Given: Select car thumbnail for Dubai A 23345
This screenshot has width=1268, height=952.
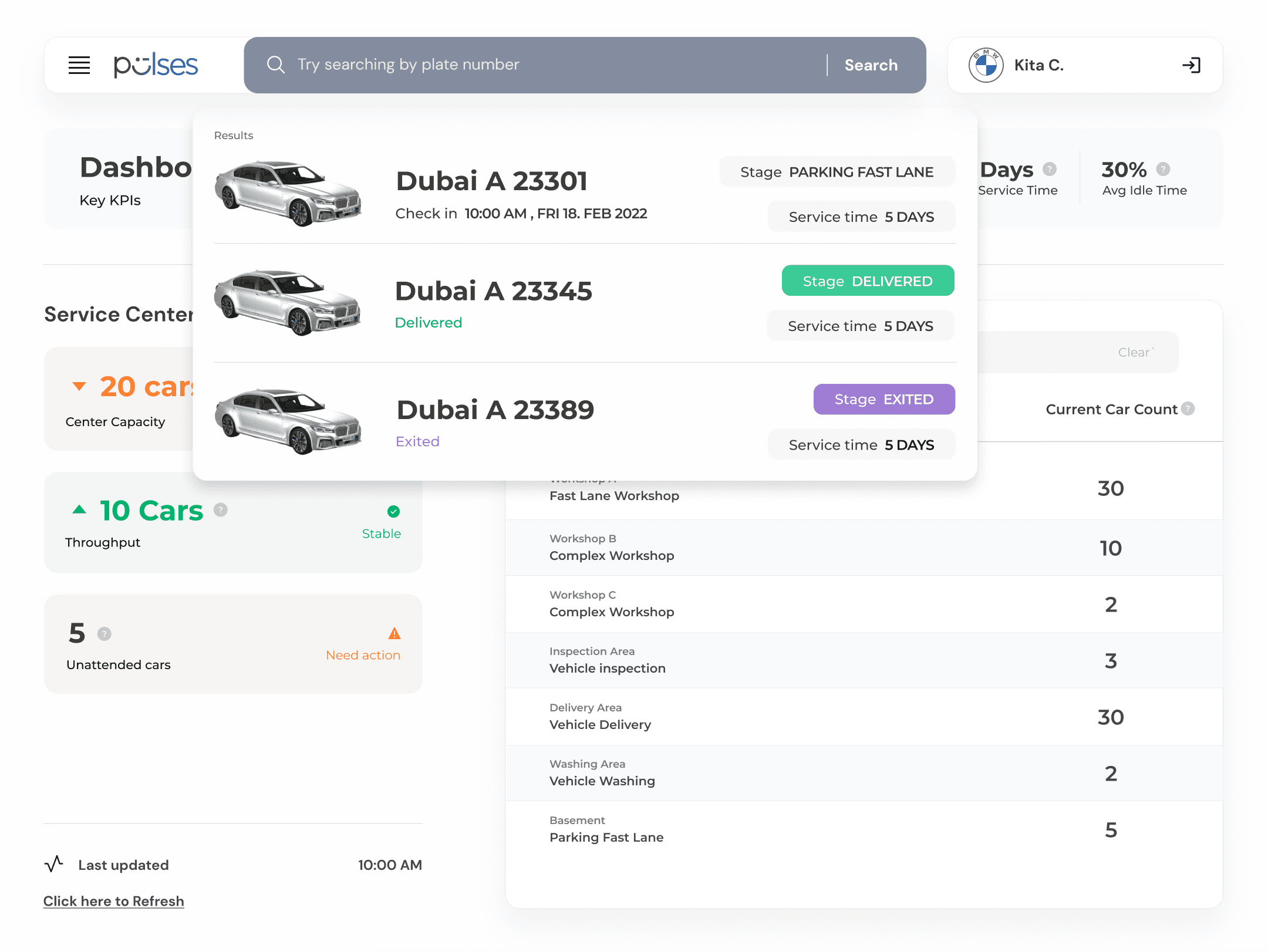Looking at the screenshot, I should [288, 303].
